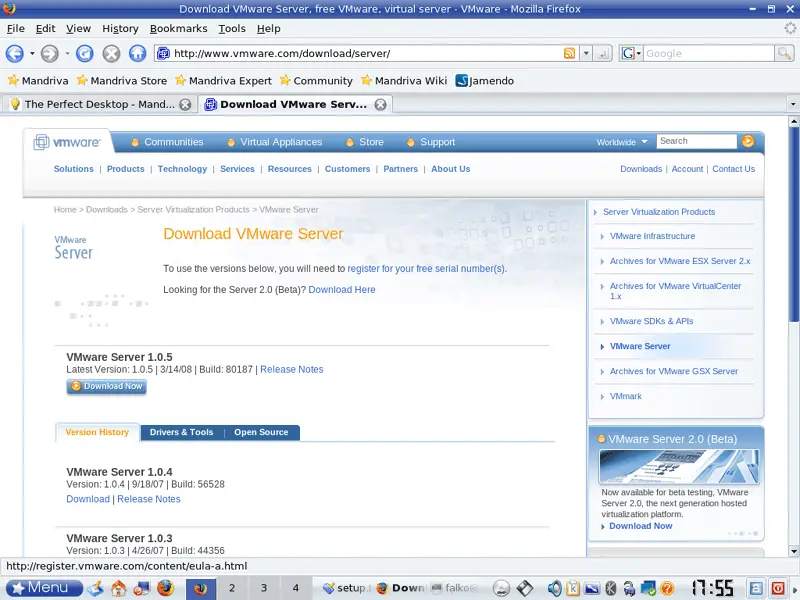
Task: Open the Home folder from taskbar
Action: (118, 588)
